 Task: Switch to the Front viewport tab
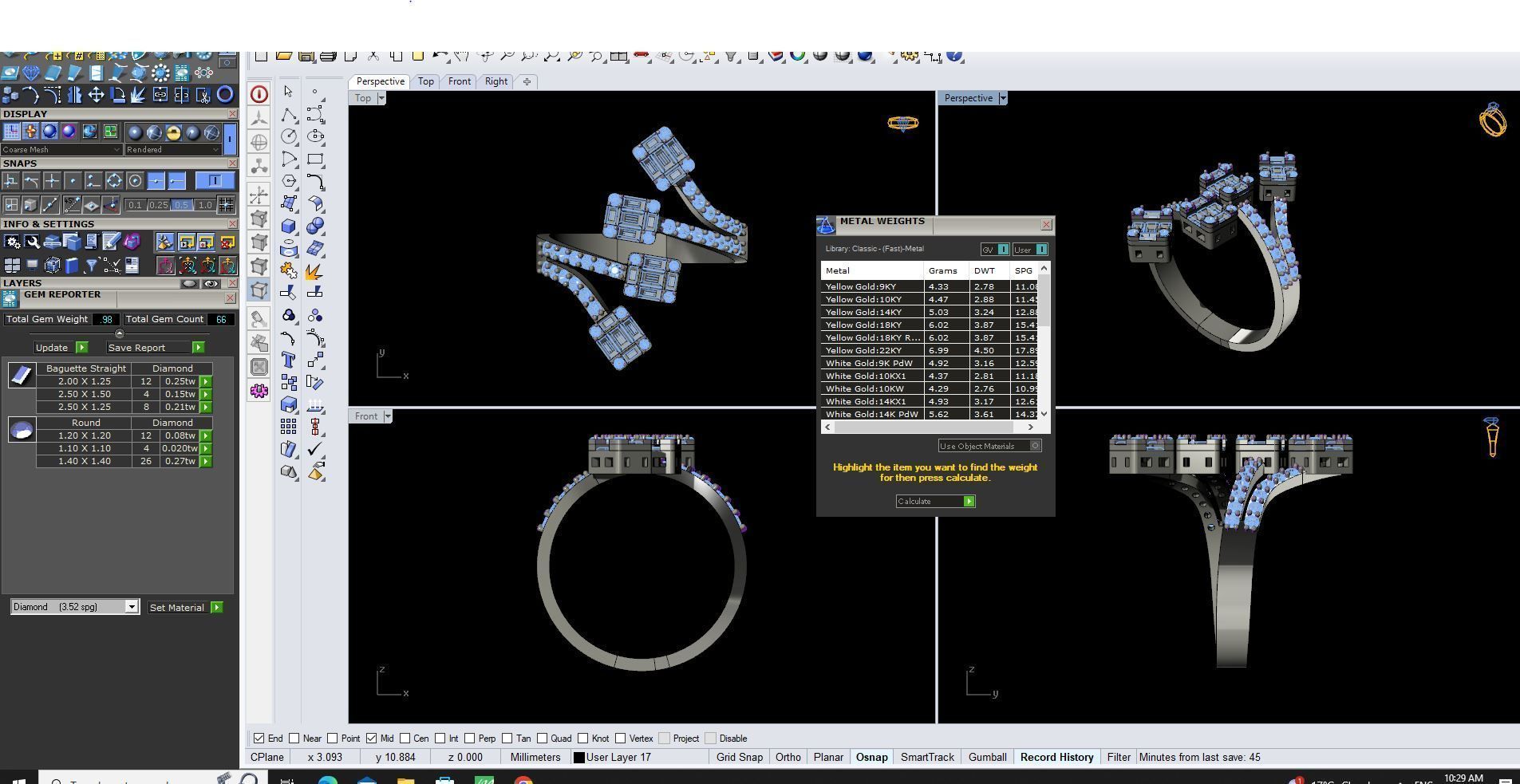coord(460,81)
